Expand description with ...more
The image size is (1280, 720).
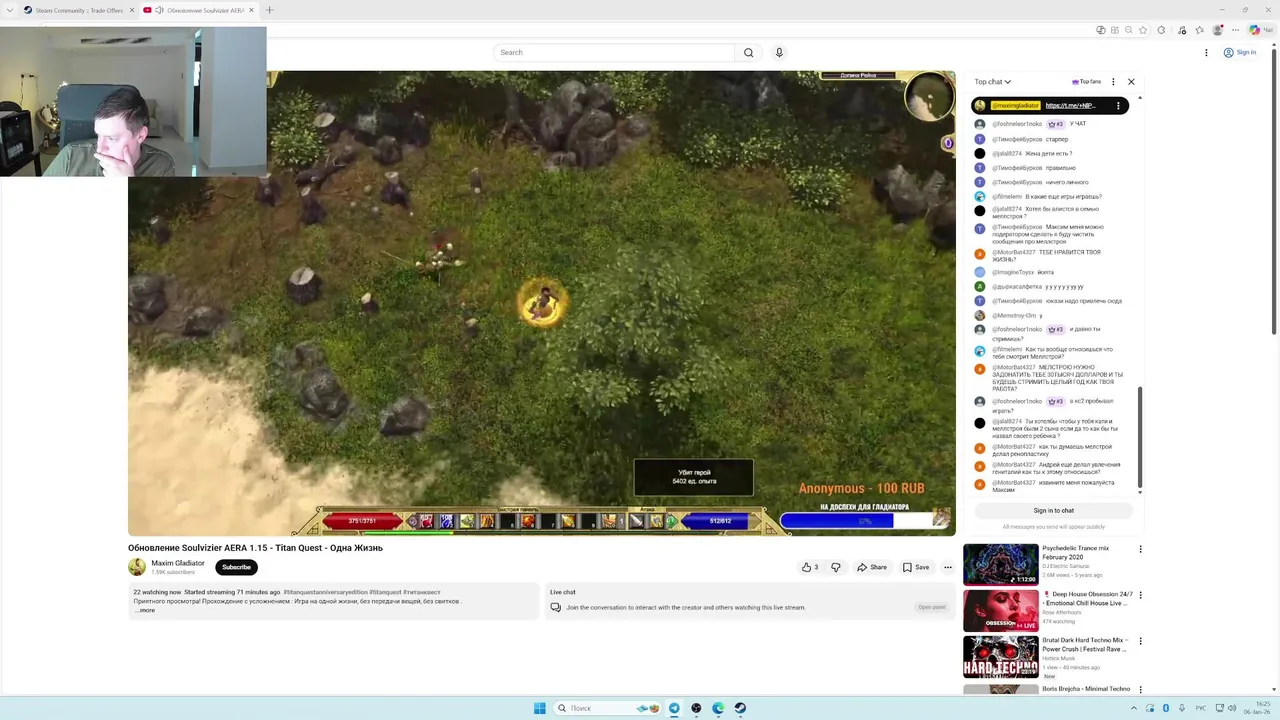(145, 610)
